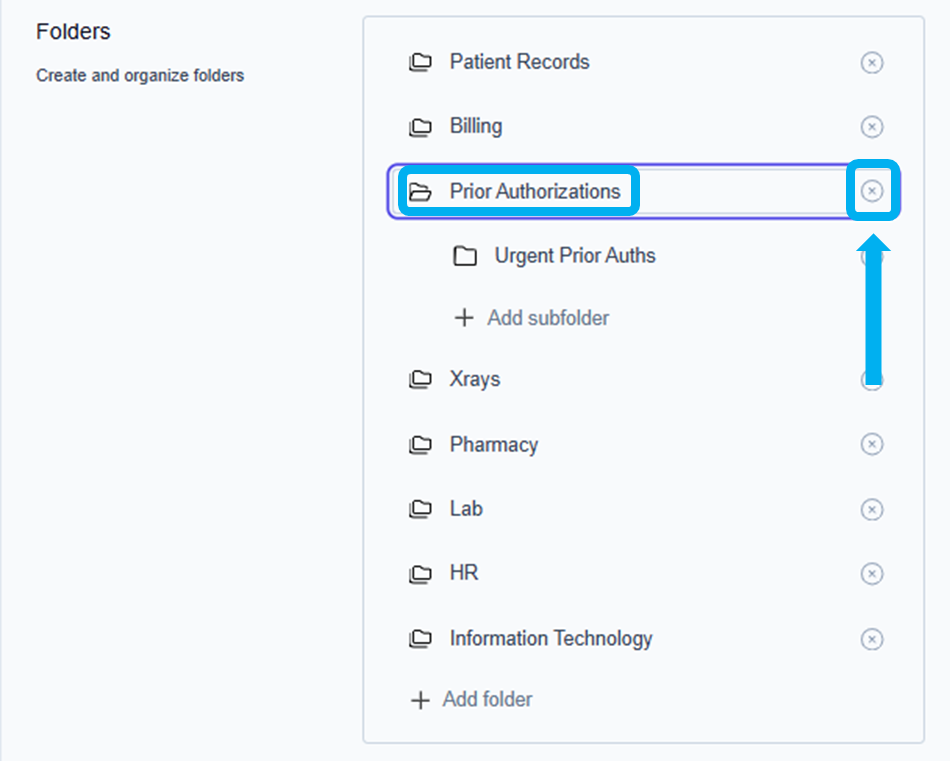Screen dimensions: 950x761
Task: Click the Pharmacy folder icon
Action: 420,445
